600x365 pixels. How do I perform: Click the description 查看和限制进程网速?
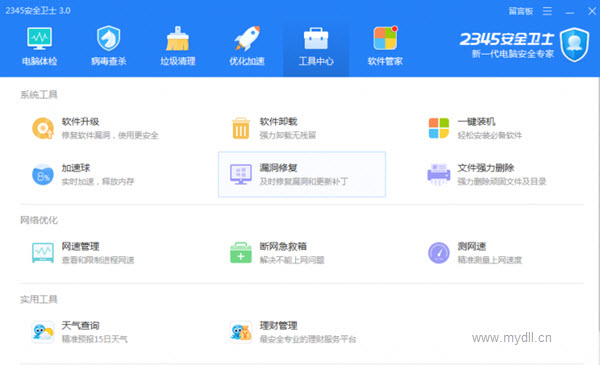tap(98, 260)
